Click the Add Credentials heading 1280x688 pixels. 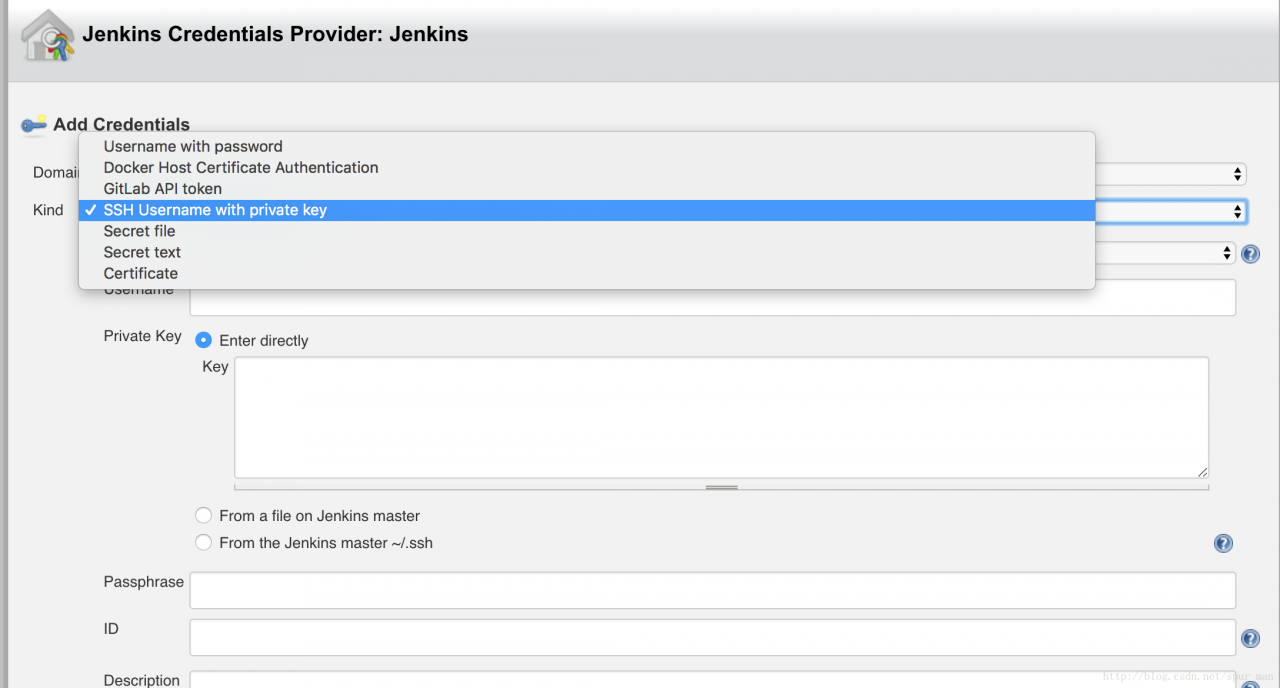point(121,124)
